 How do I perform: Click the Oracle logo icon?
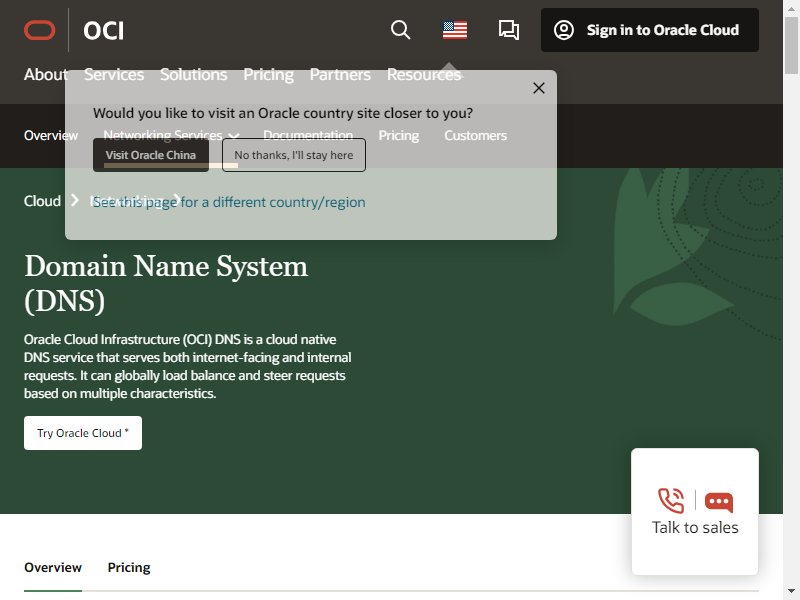pos(39,30)
